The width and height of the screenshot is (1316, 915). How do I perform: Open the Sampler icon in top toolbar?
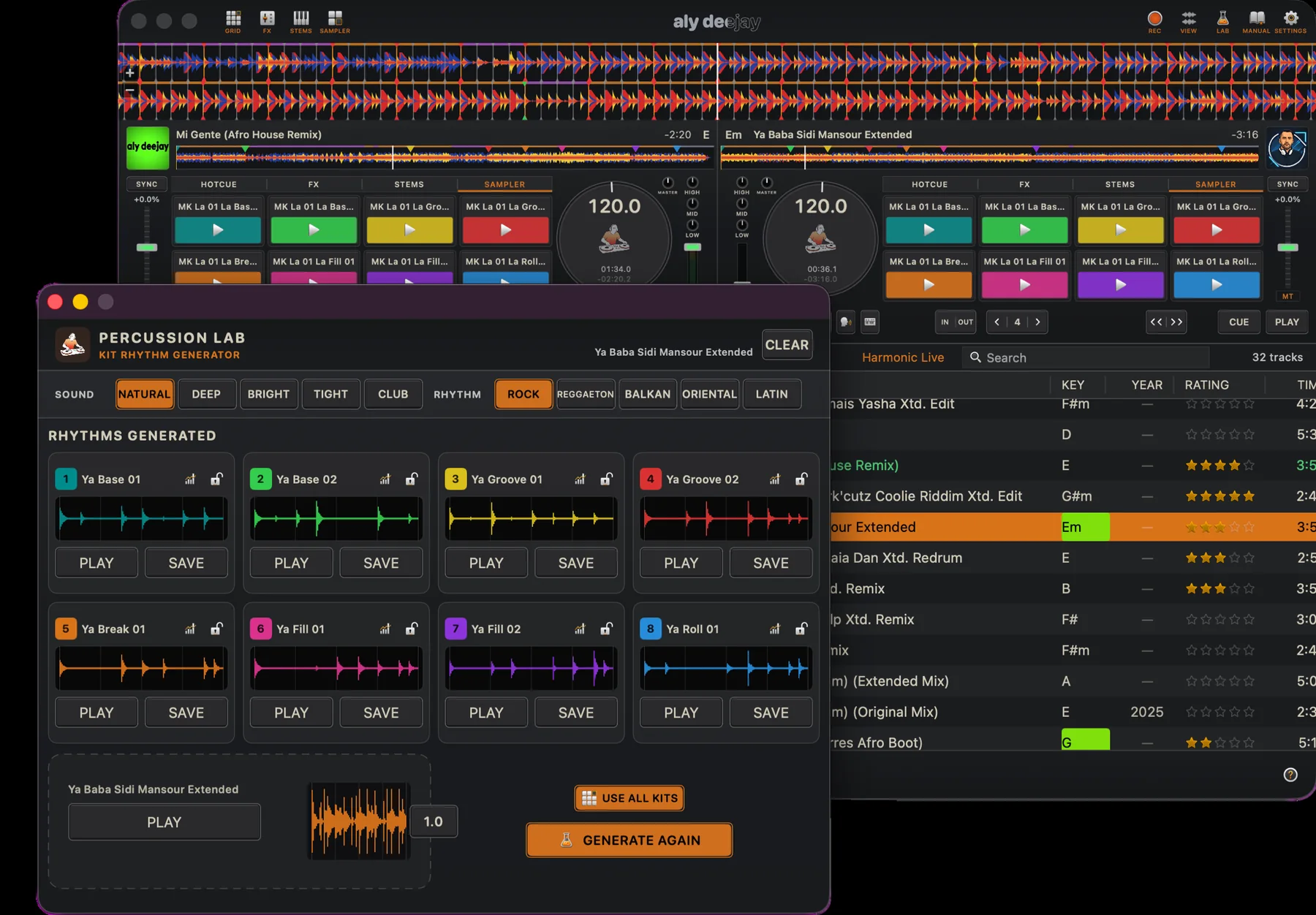coord(335,21)
